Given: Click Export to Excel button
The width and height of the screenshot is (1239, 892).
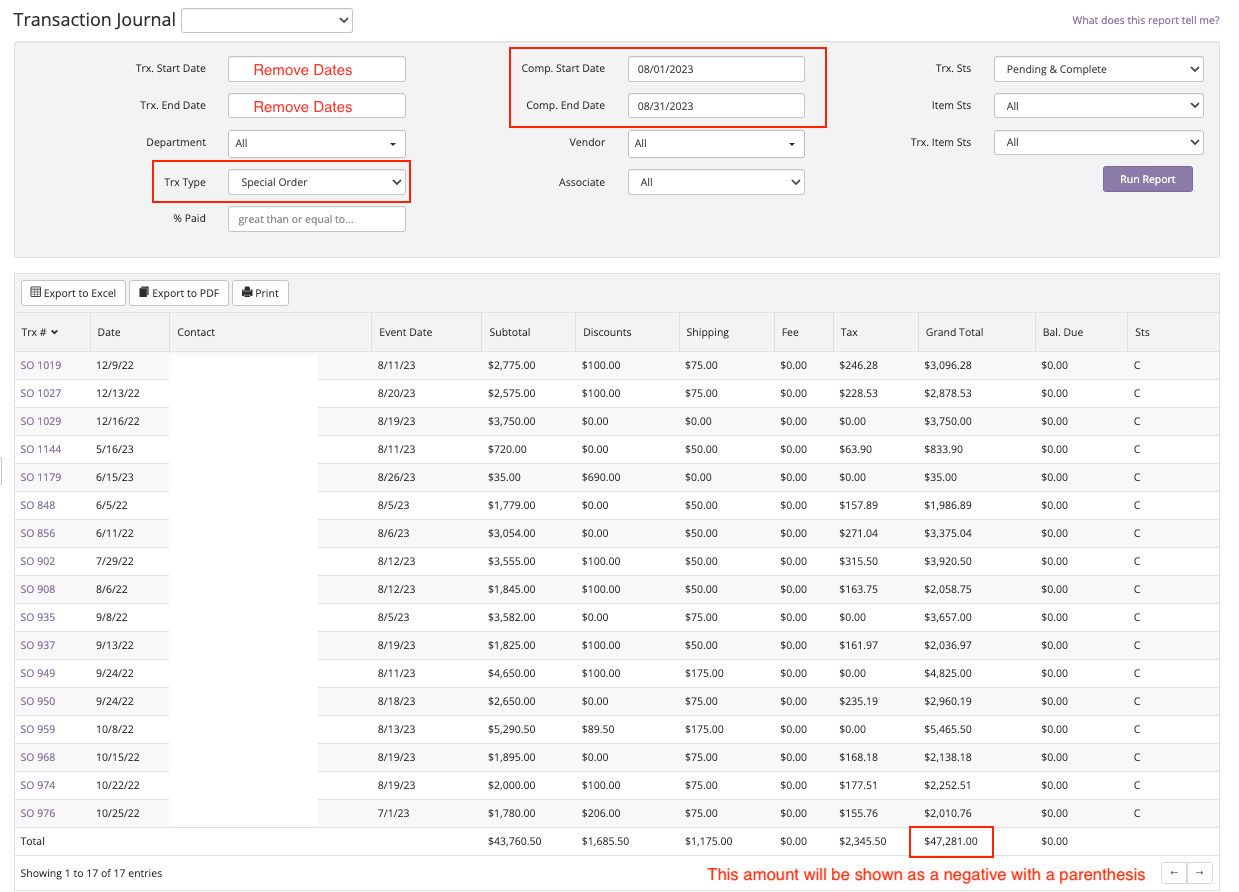Looking at the screenshot, I should 73,293.
